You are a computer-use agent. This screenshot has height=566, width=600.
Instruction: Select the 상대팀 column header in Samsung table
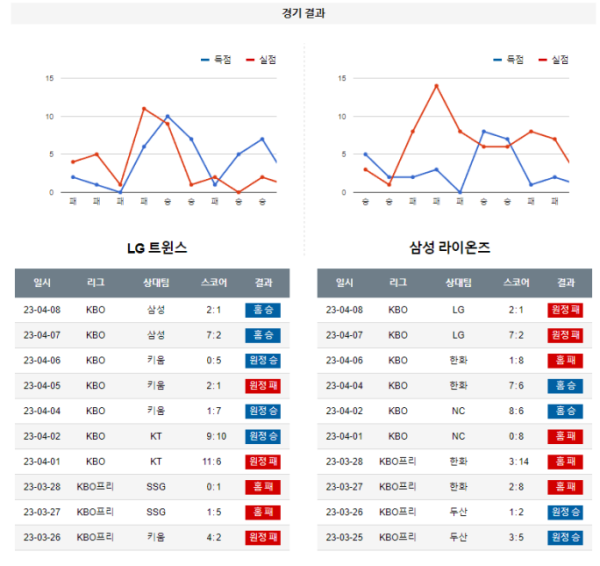click(458, 283)
